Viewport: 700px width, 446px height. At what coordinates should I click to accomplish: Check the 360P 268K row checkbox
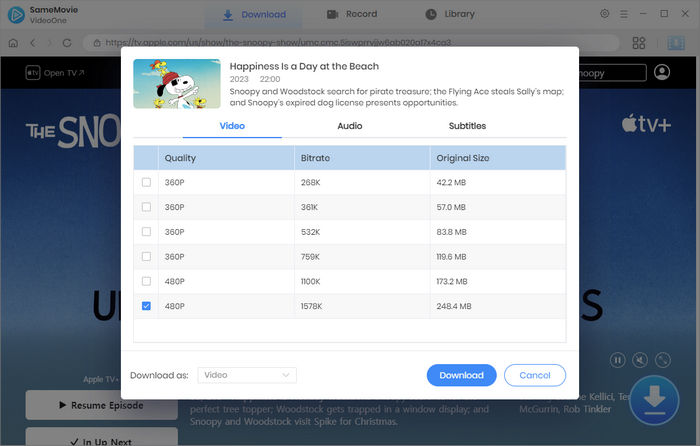[146, 182]
